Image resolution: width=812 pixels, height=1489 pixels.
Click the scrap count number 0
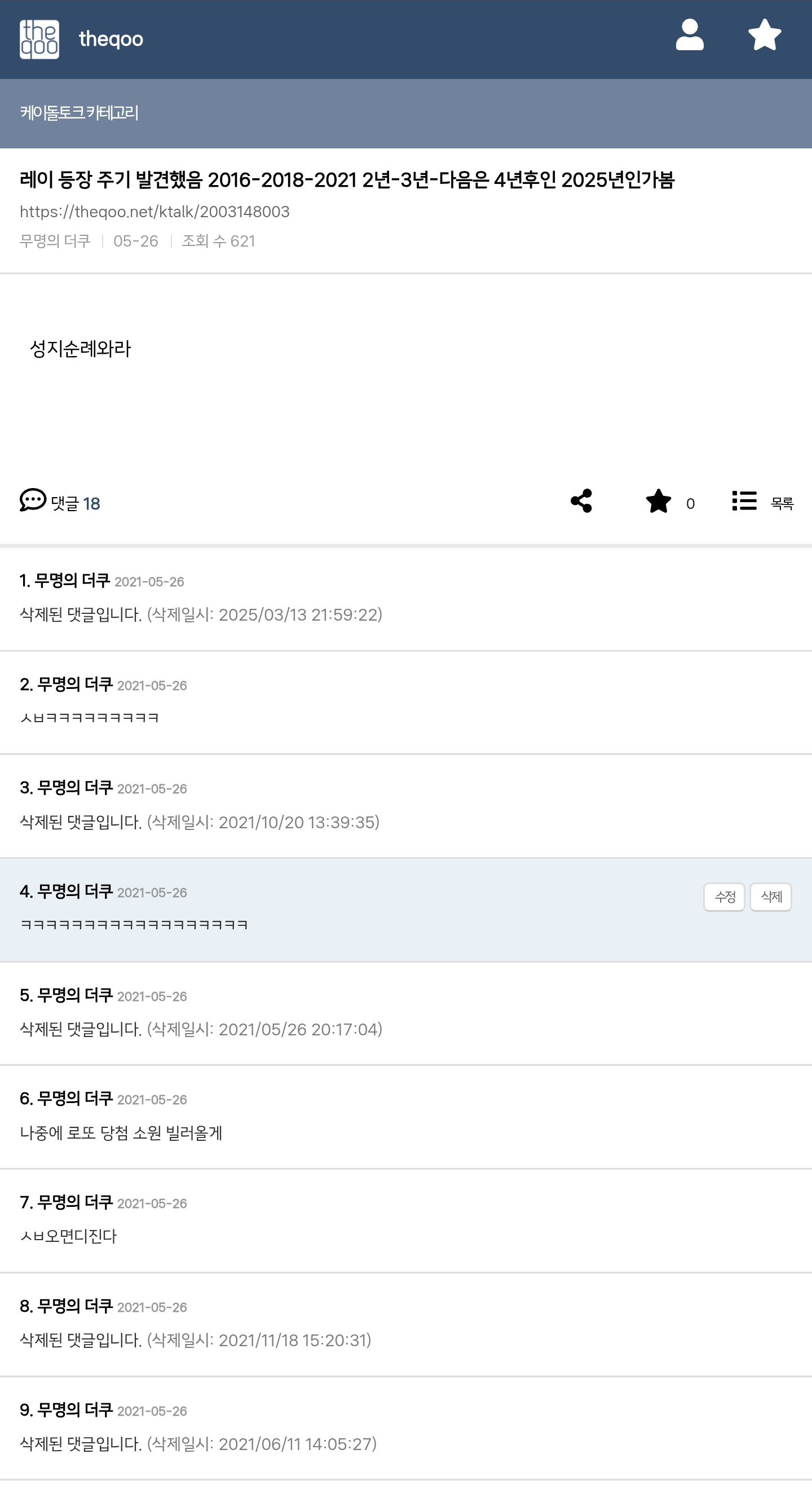tap(690, 503)
